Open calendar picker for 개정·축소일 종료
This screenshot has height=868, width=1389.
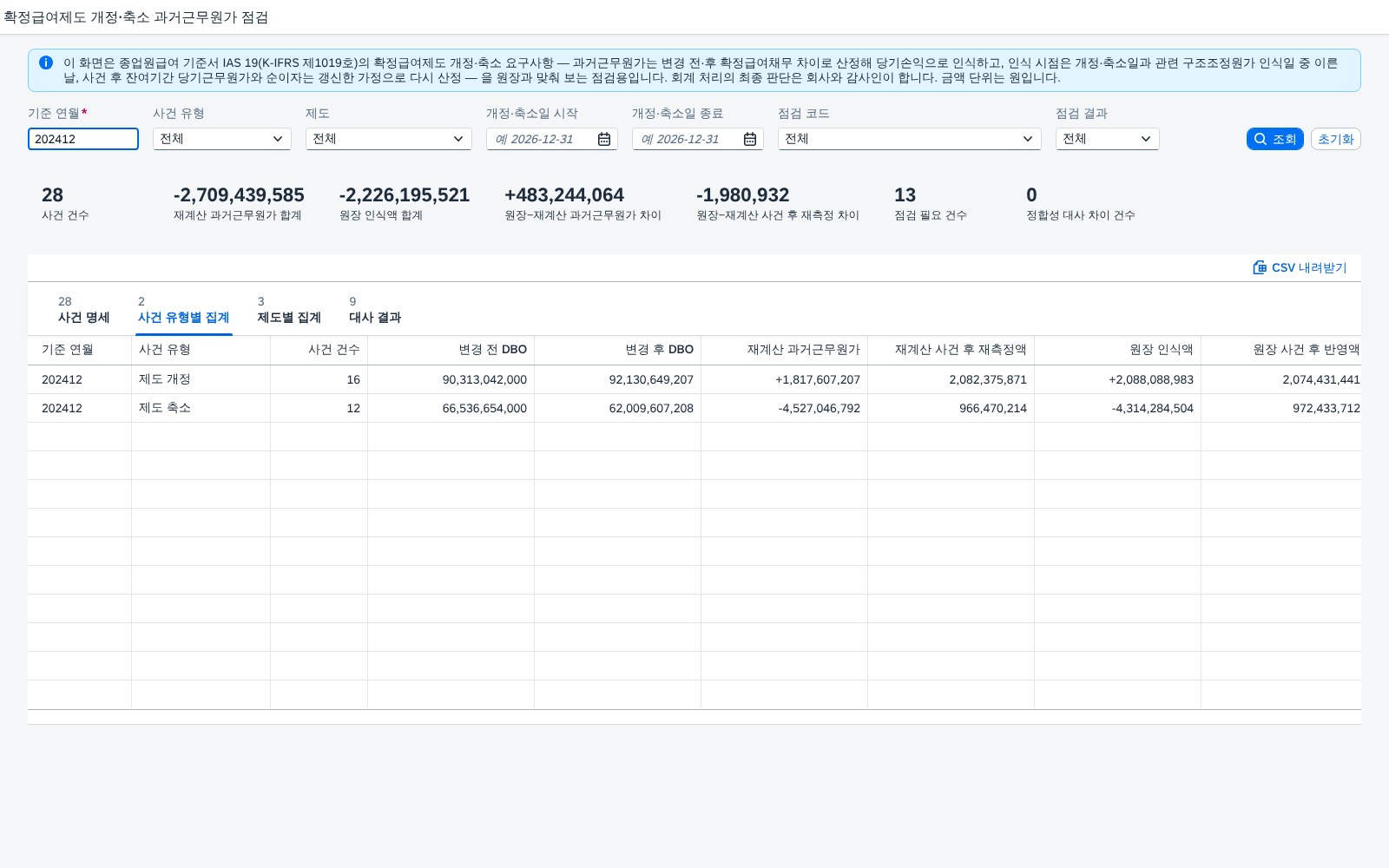pyautogui.click(x=750, y=139)
